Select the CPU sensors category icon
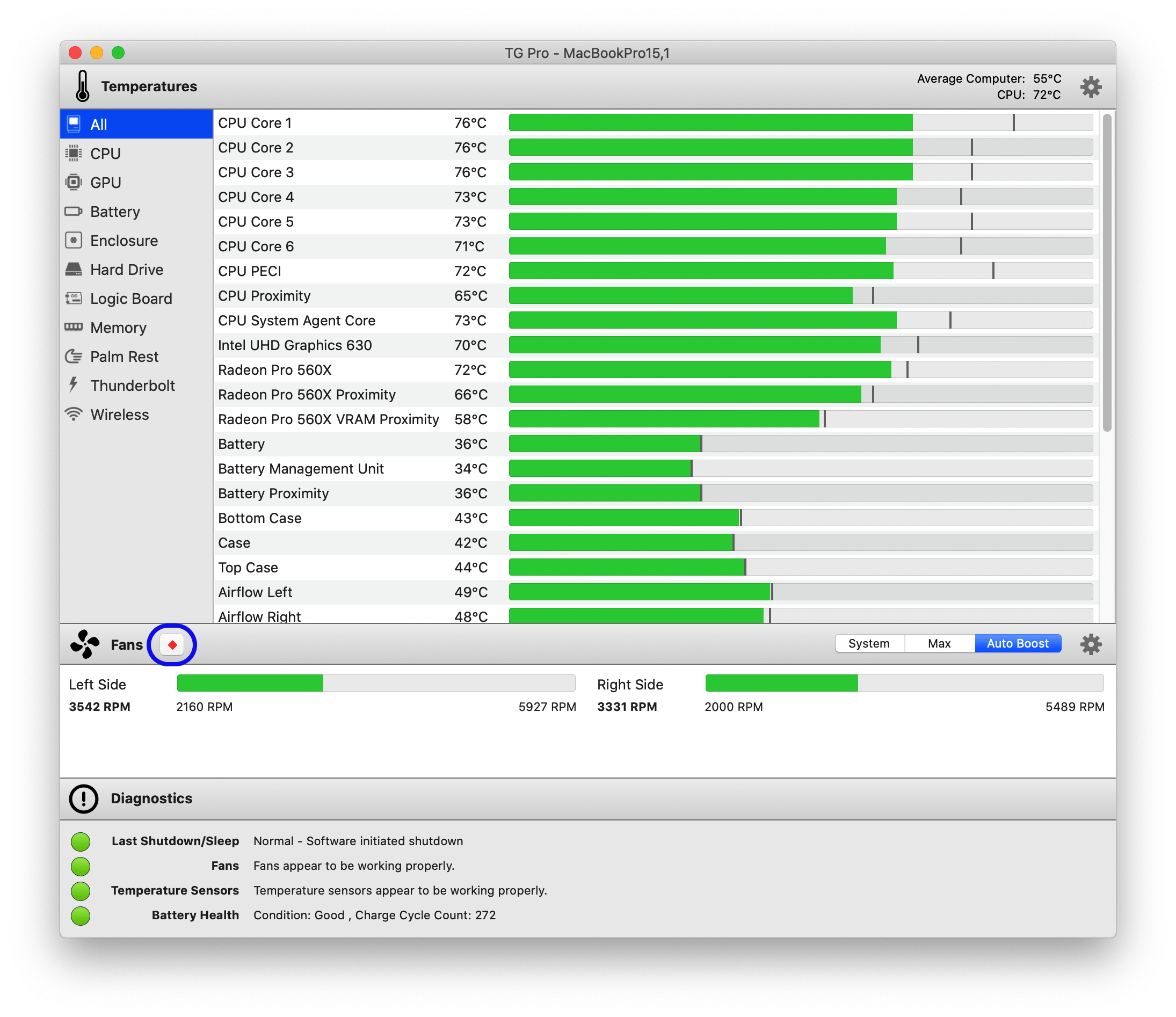 [x=74, y=153]
